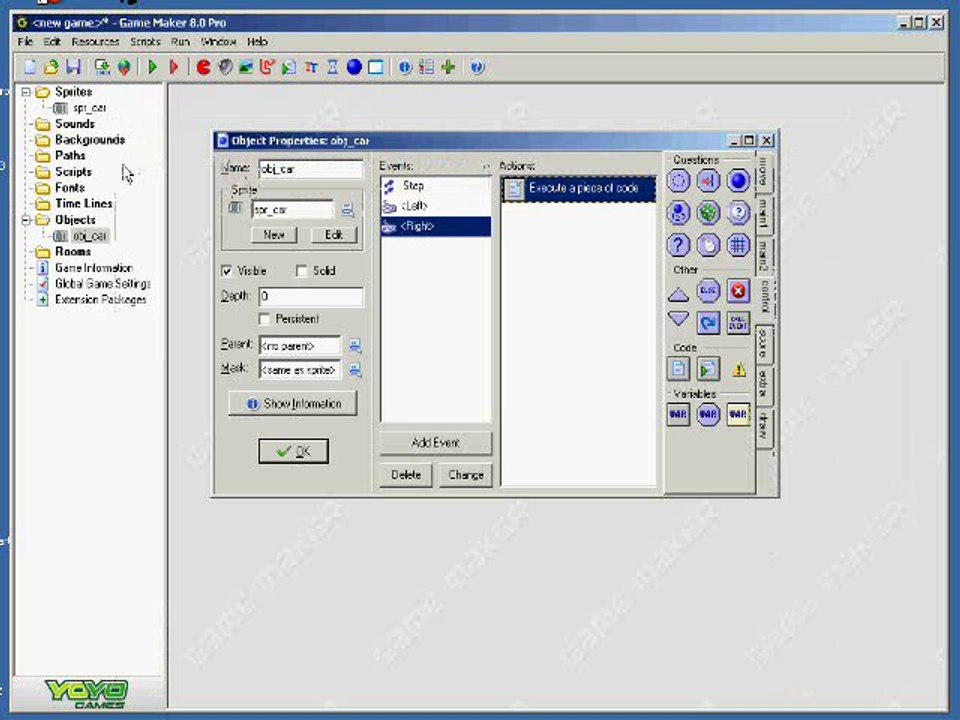Select spr_car in the resource tree
The height and width of the screenshot is (720, 960).
pos(89,108)
